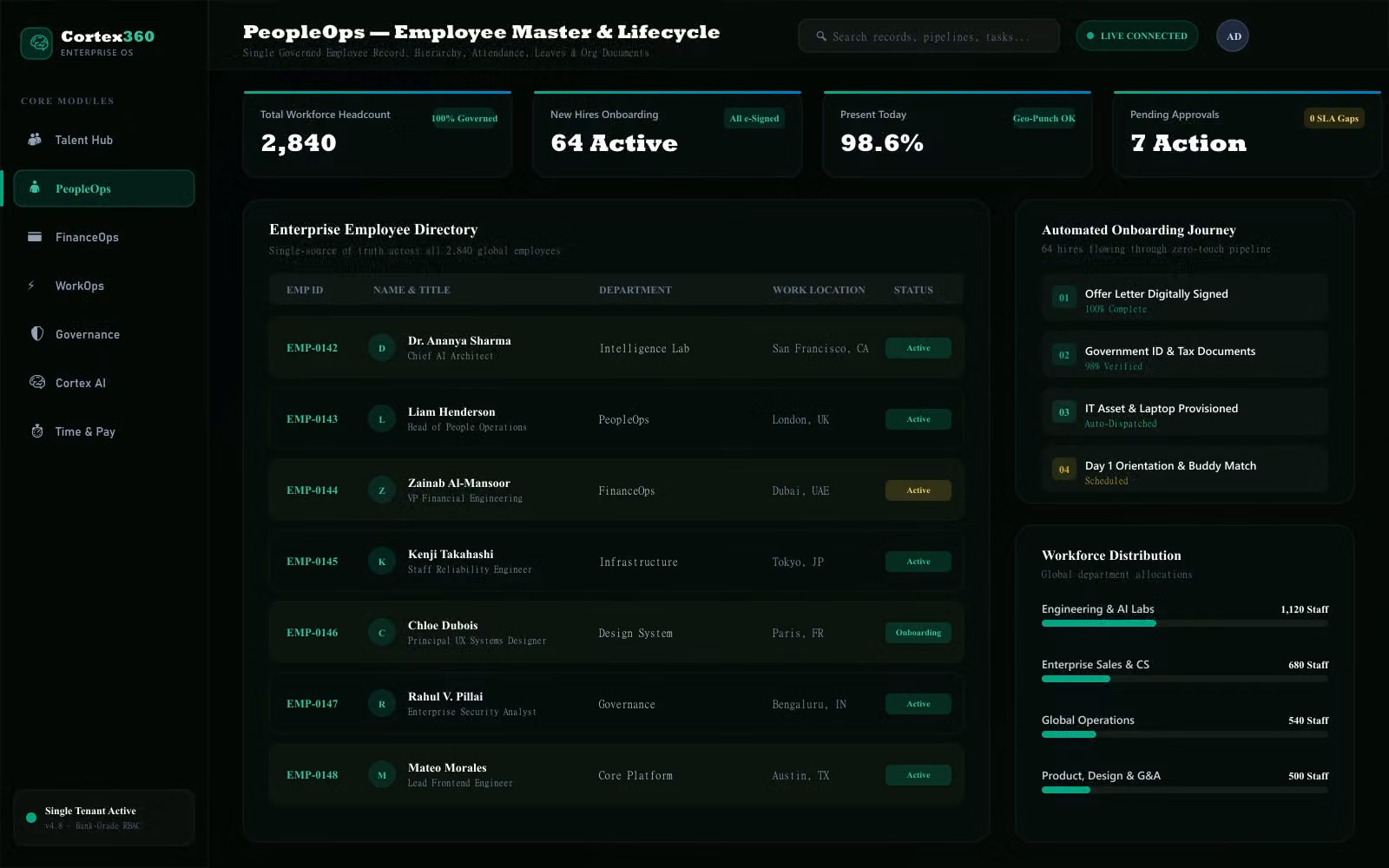Click the Single Tenant Active status card
The height and width of the screenshot is (868, 1389).
[x=104, y=818]
